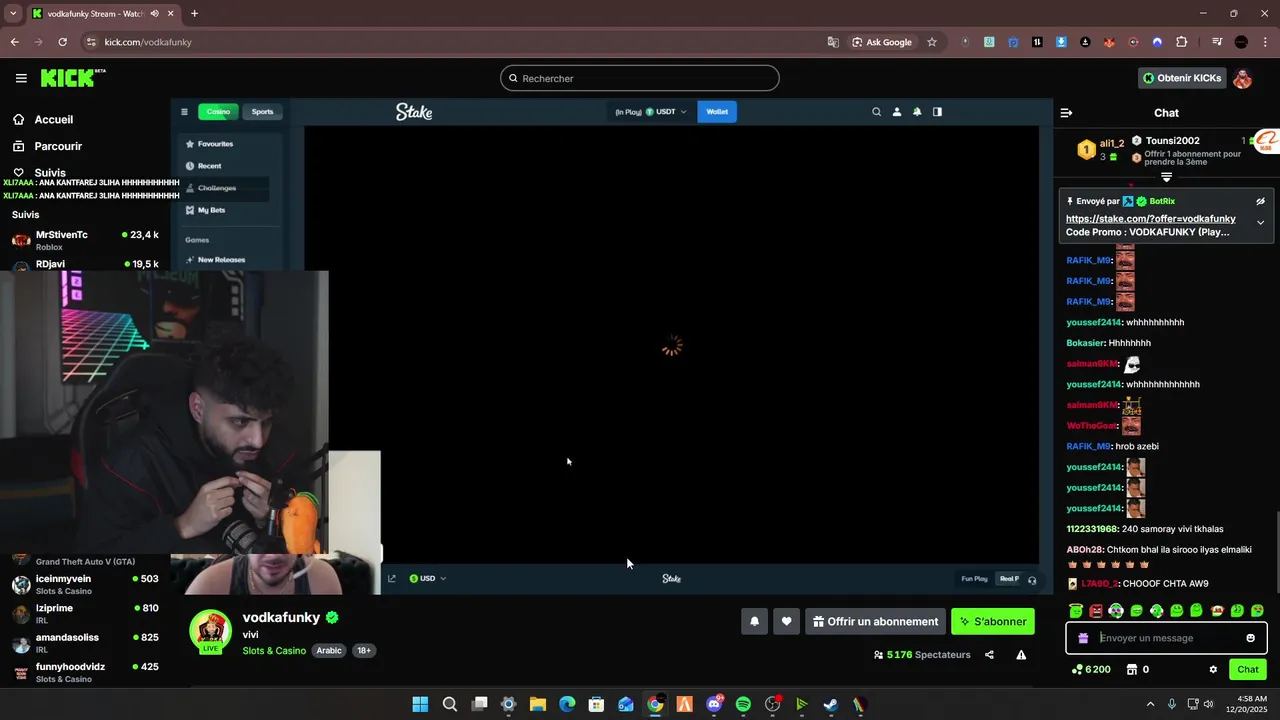The height and width of the screenshot is (720, 1280).
Task: Open the tab search dropdown arrow
Action: 13,14
